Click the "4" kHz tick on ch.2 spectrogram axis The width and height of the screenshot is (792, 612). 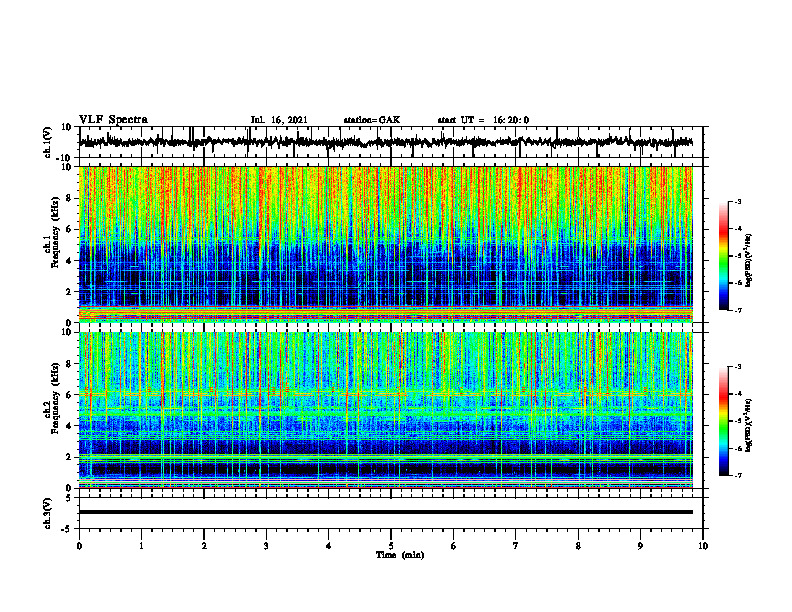coord(69,426)
